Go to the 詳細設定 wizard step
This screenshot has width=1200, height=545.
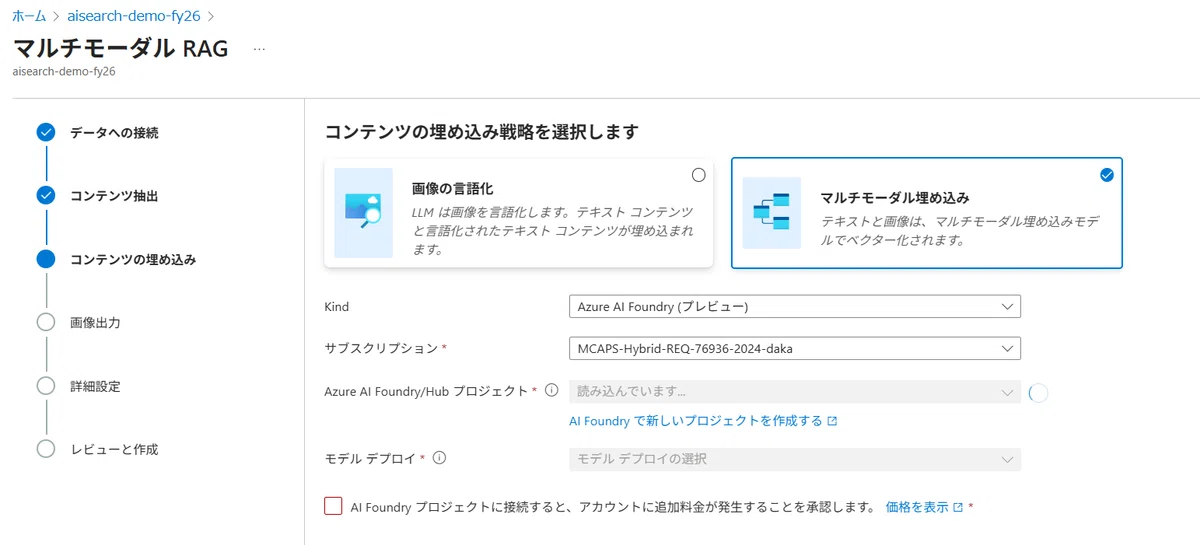click(x=95, y=386)
